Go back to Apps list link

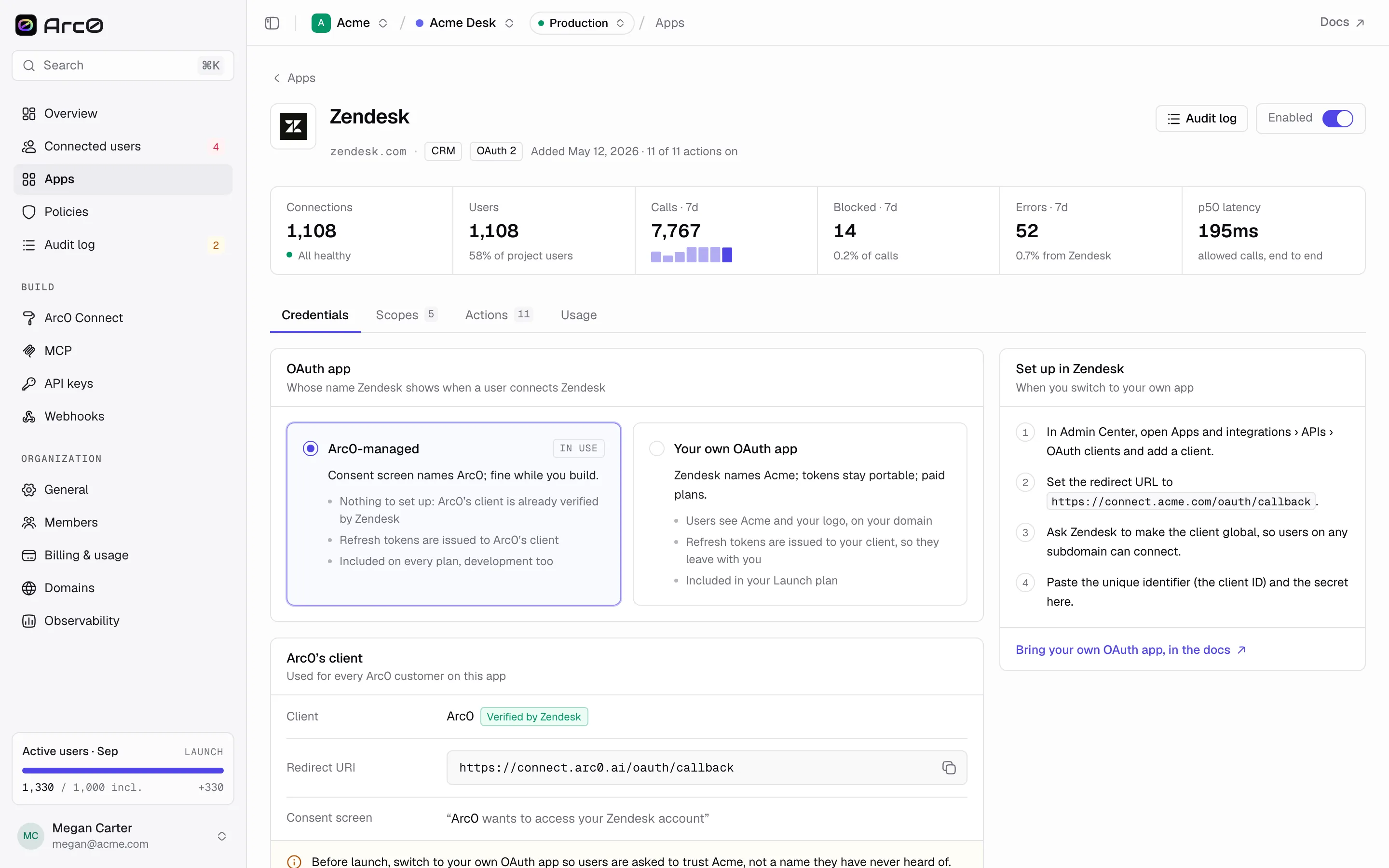295,78
